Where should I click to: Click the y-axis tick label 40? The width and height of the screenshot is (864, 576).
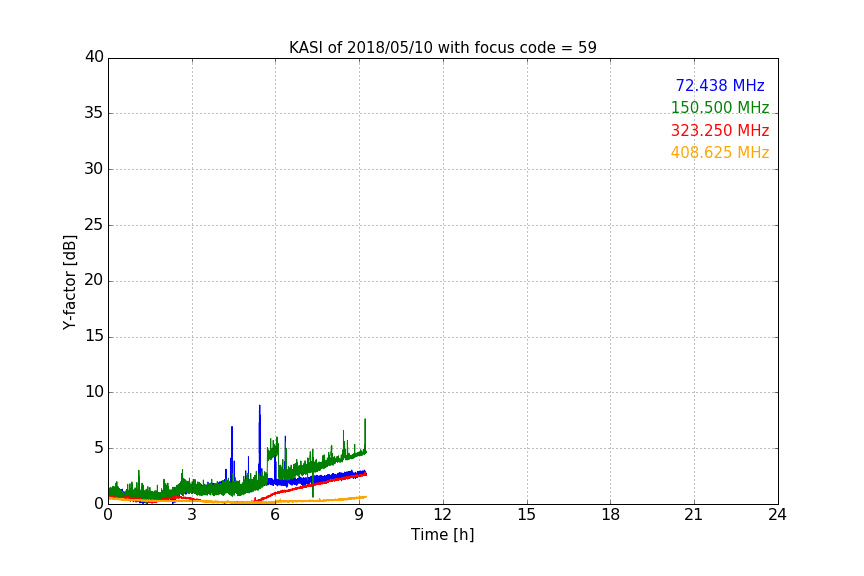[94, 57]
